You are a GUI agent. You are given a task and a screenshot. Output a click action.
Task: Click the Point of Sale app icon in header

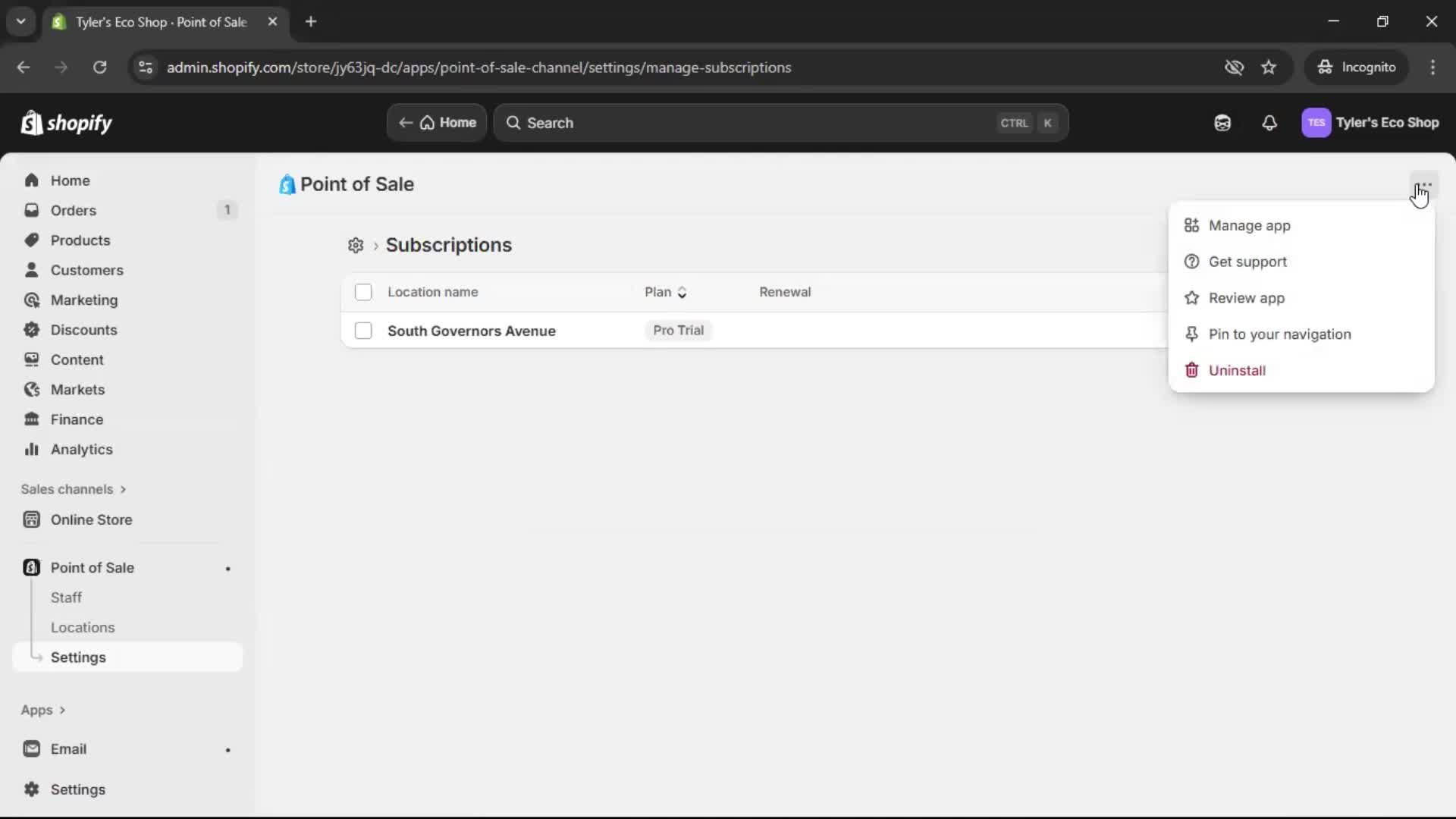coord(287,184)
